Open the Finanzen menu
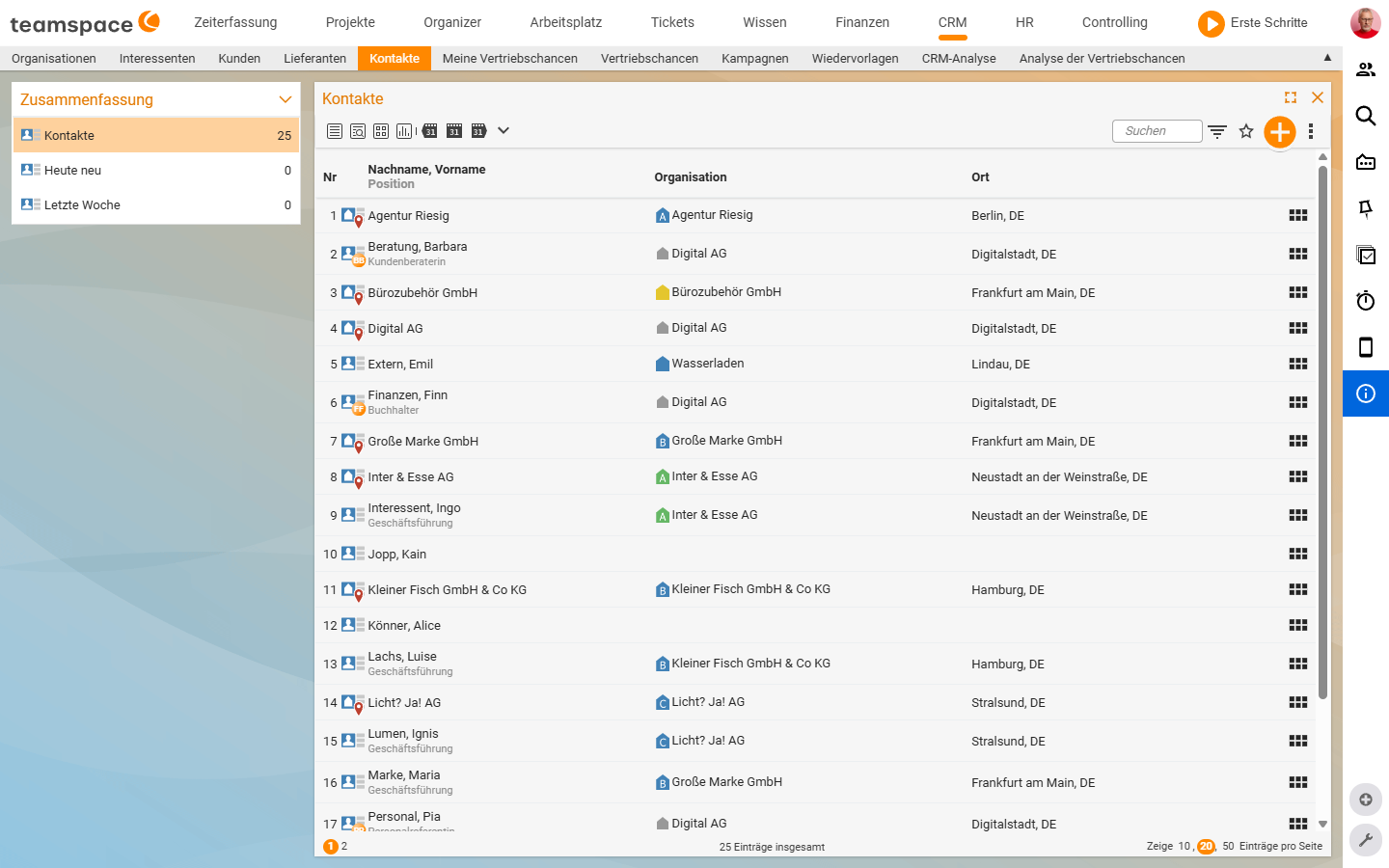1389x868 pixels. [862, 22]
